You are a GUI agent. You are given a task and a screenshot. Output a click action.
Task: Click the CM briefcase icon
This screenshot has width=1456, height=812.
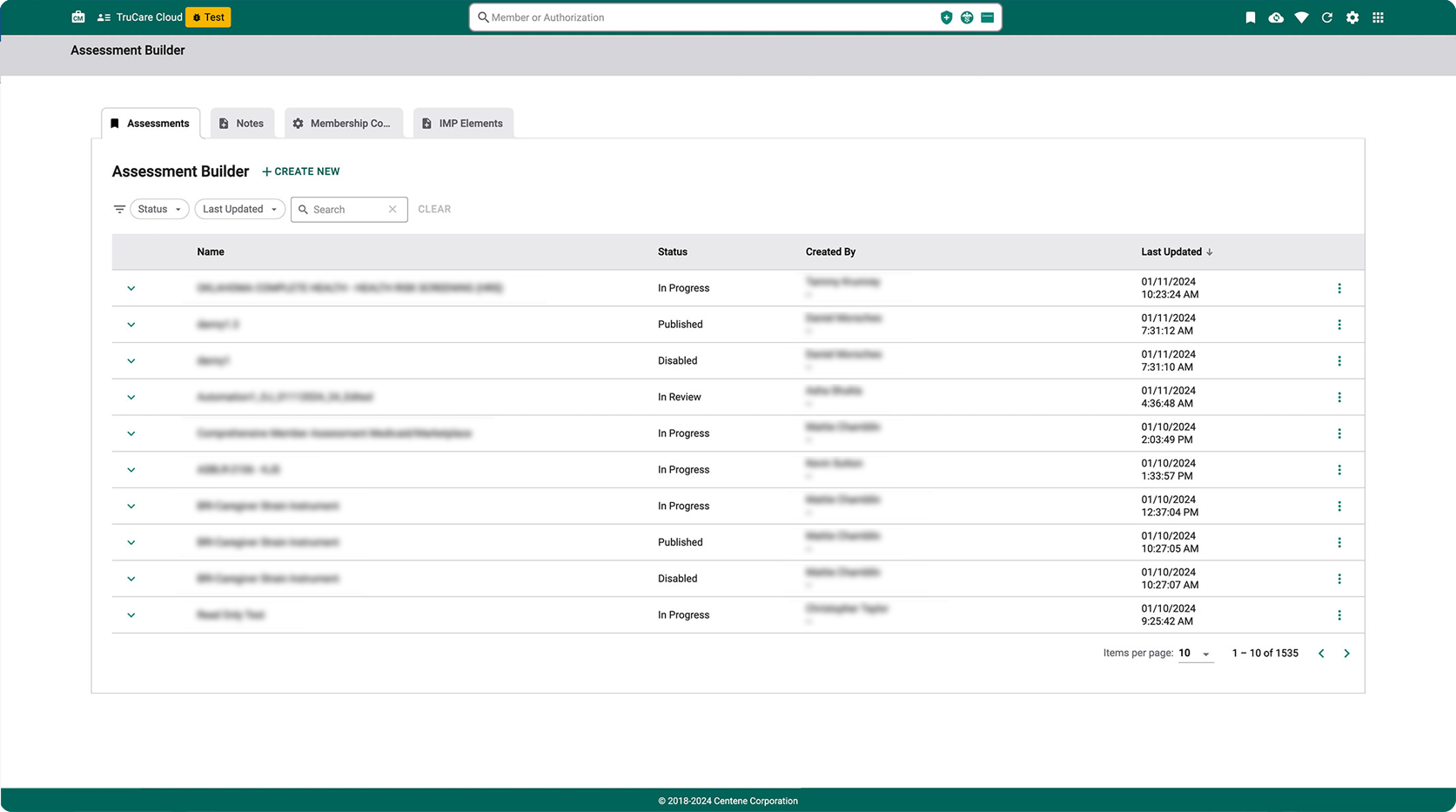[78, 17]
